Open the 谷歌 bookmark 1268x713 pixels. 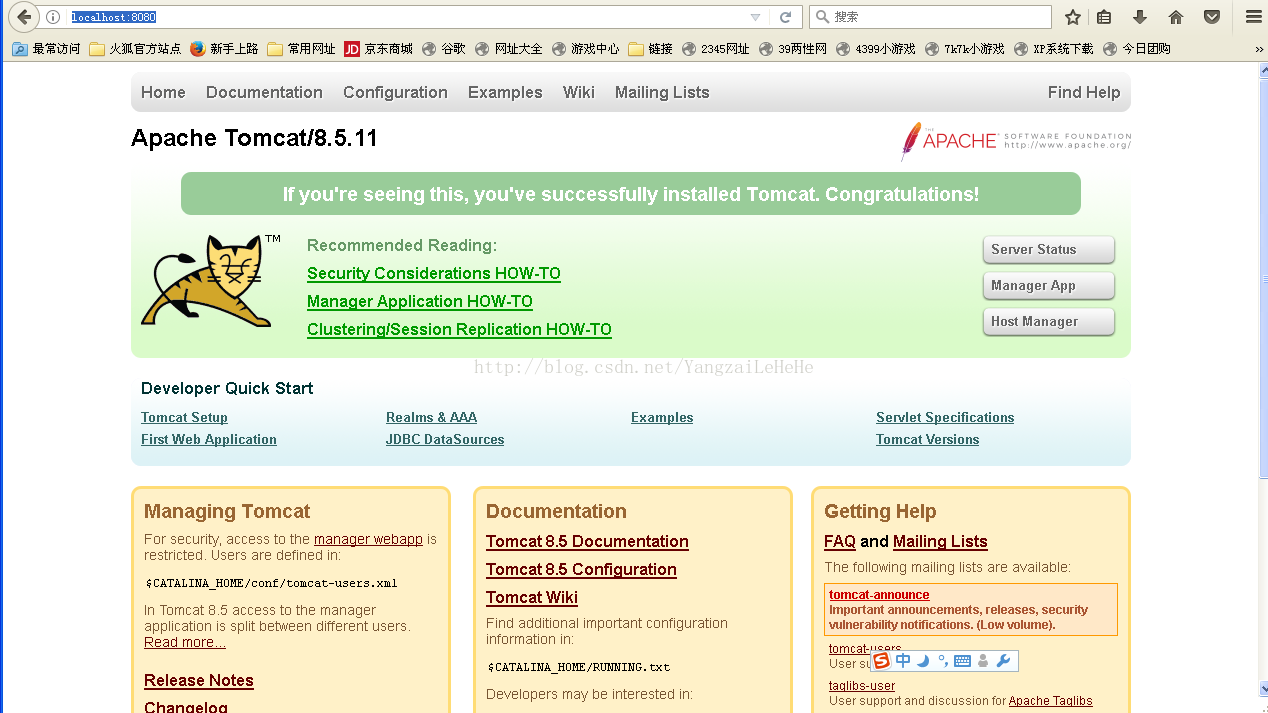coord(444,48)
